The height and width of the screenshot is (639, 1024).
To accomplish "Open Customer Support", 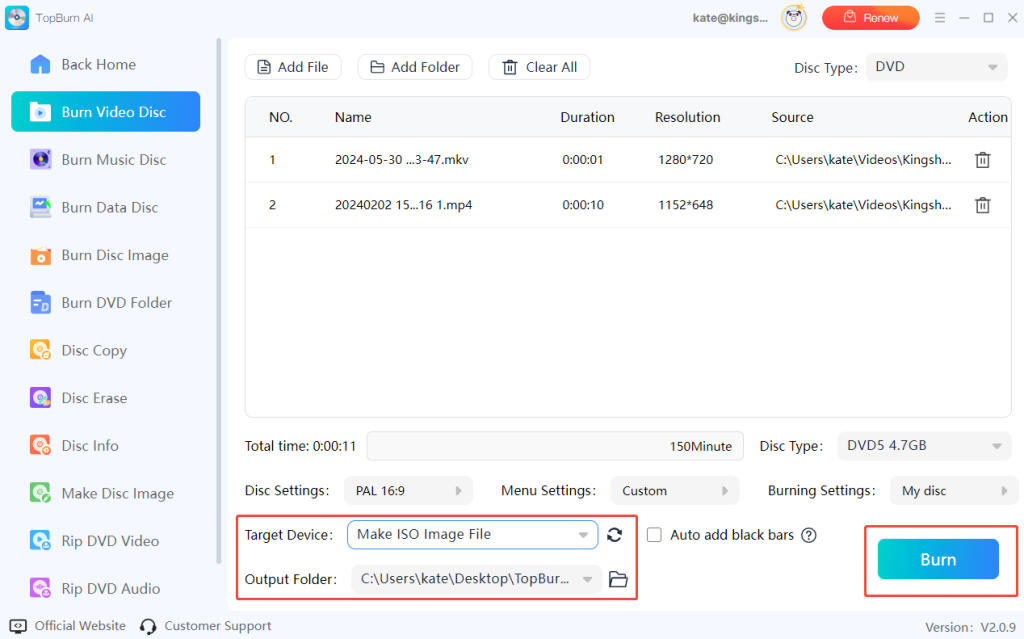I will [x=216, y=625].
